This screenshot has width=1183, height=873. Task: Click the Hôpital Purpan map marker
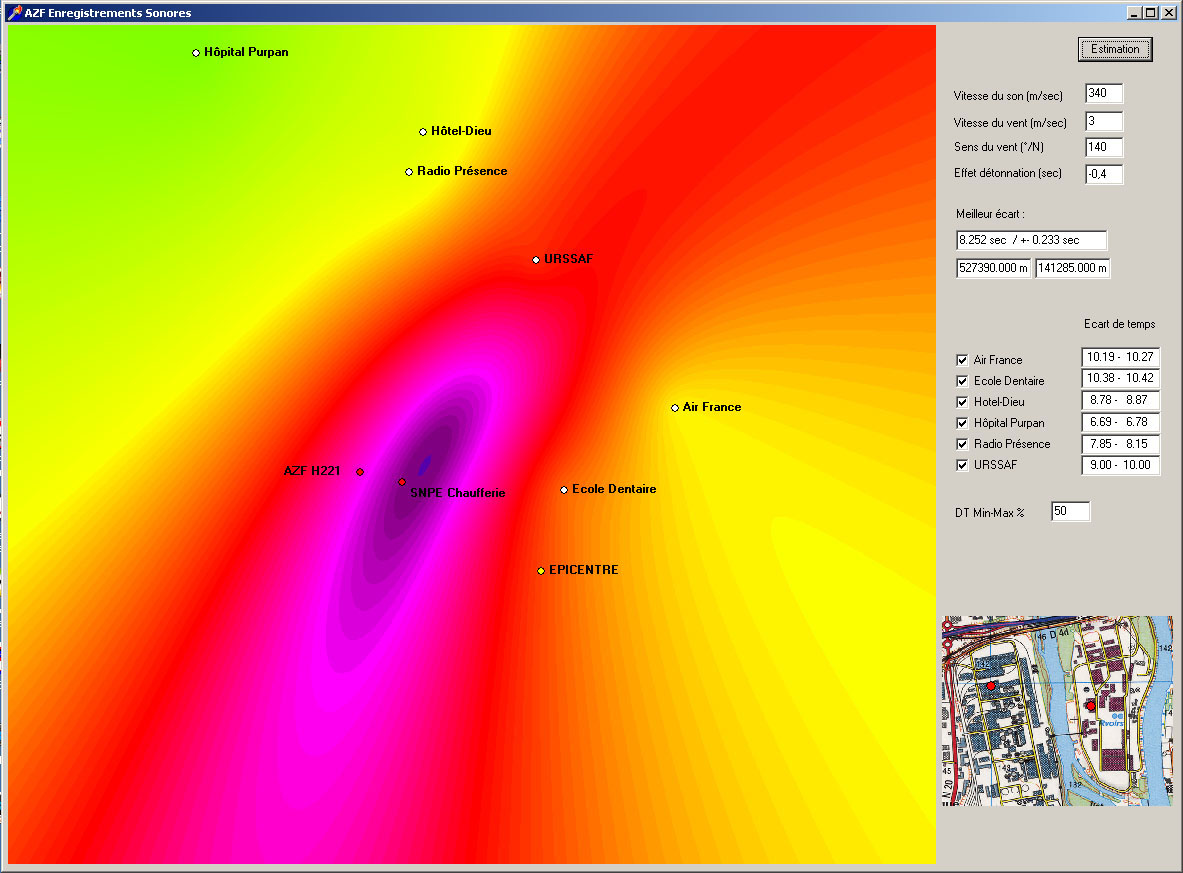(x=196, y=53)
